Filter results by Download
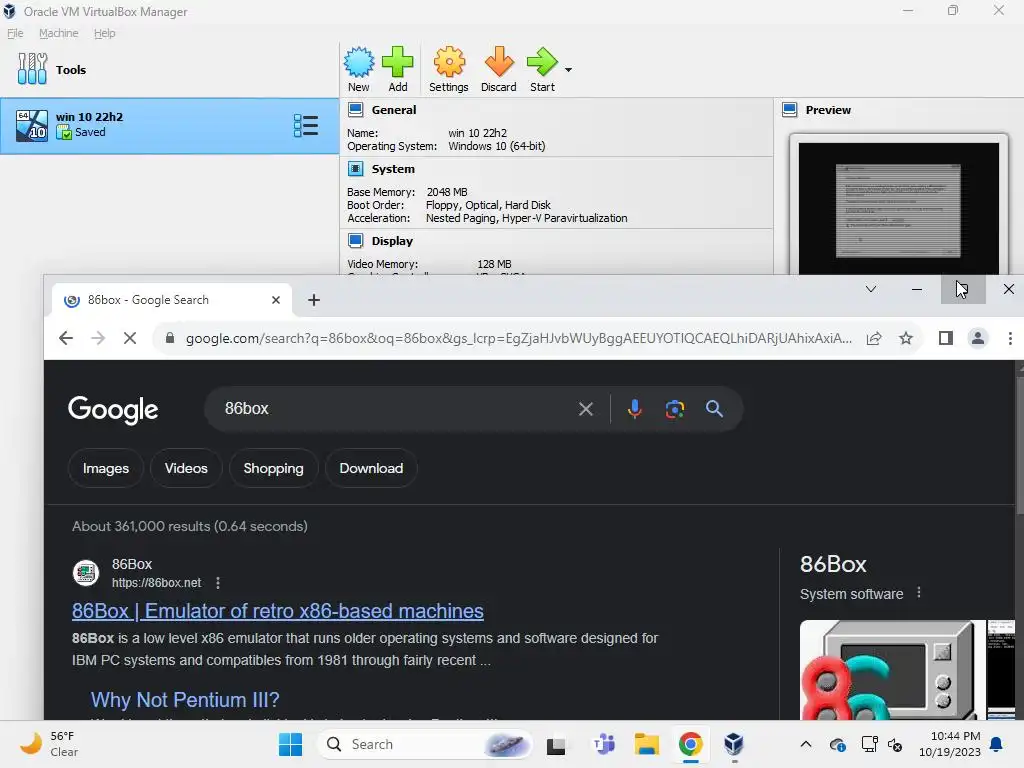The image size is (1024, 768). [x=371, y=468]
